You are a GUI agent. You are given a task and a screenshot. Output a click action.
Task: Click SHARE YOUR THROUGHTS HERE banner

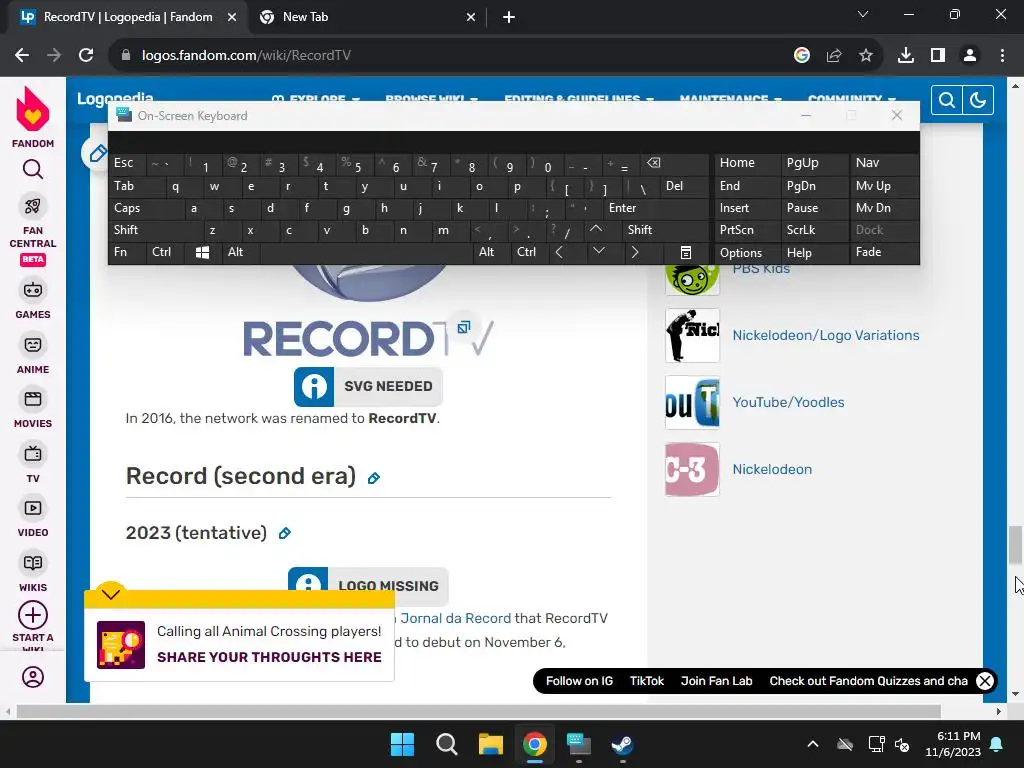pyautogui.click(x=269, y=658)
